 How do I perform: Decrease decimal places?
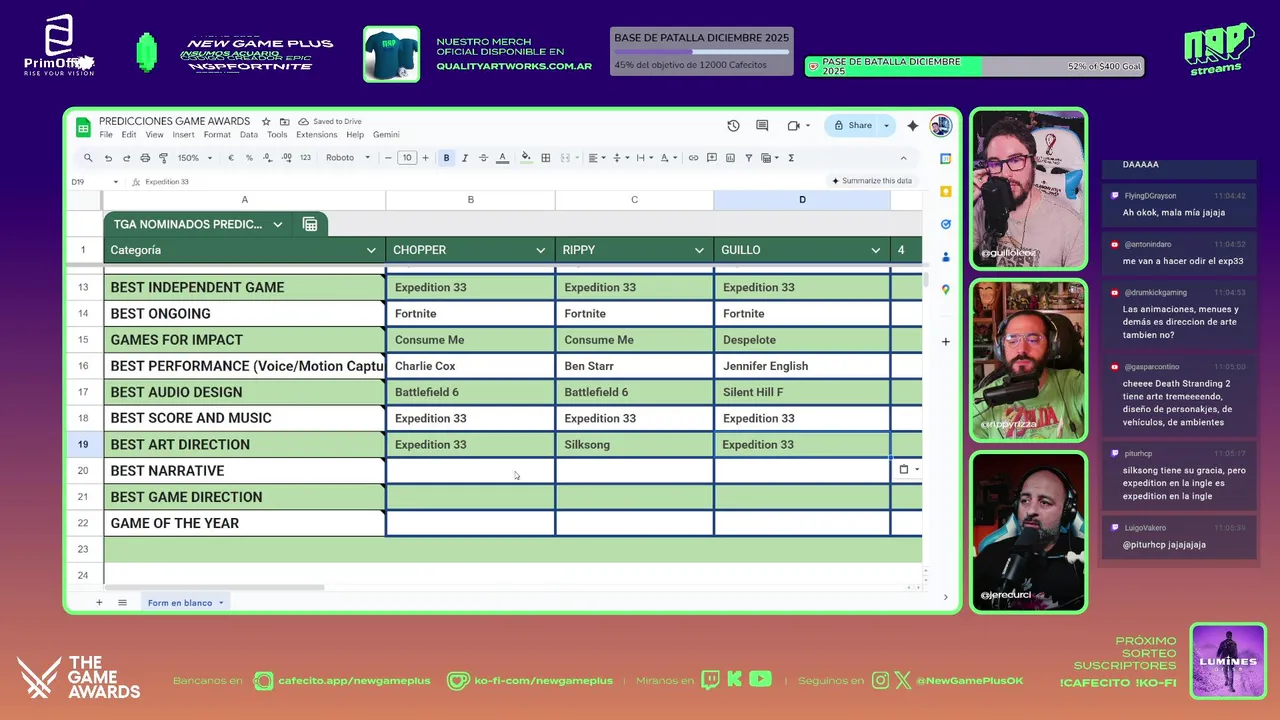[267, 158]
